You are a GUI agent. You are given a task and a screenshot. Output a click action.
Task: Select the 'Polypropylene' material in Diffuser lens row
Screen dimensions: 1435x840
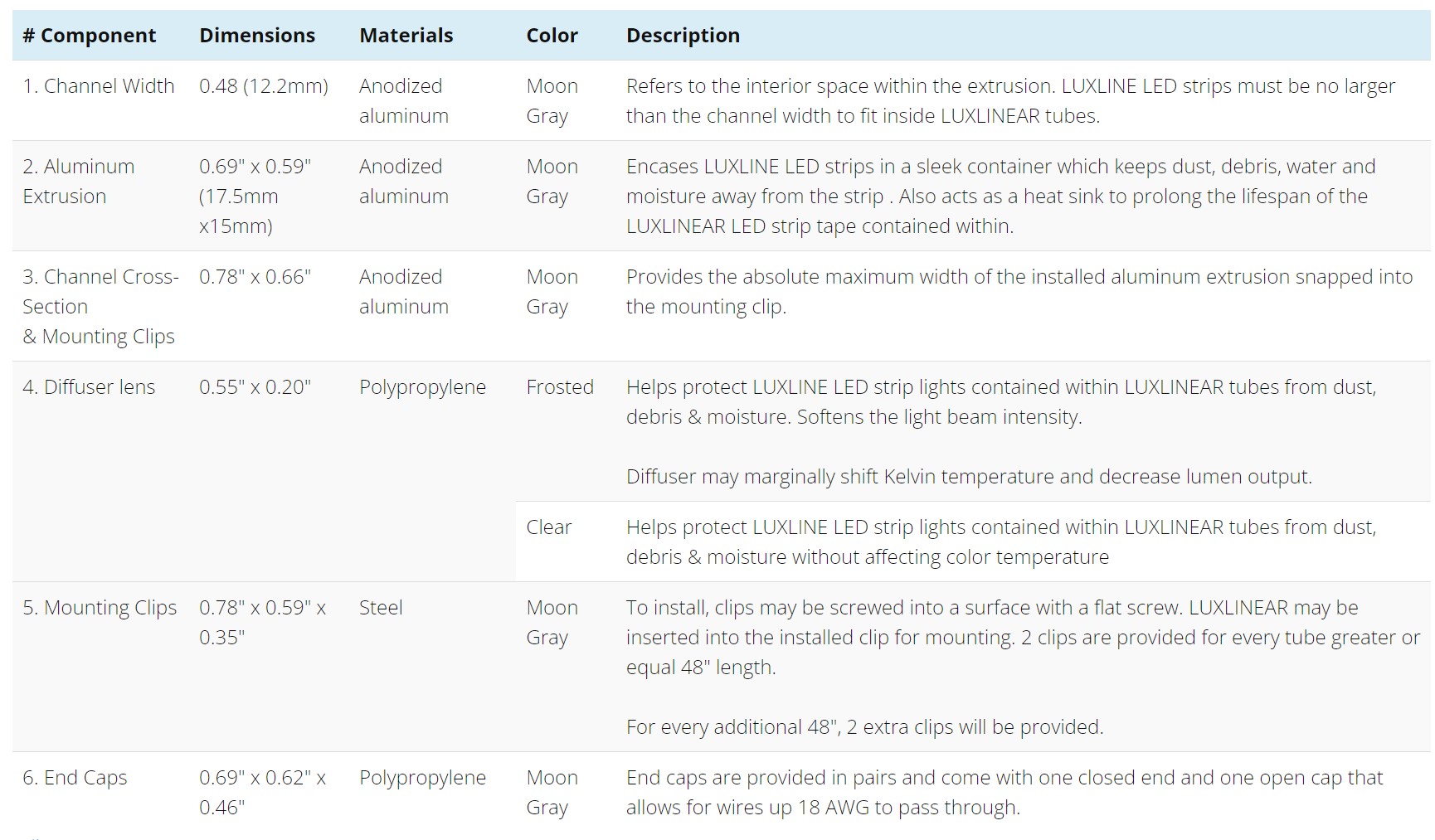click(422, 387)
